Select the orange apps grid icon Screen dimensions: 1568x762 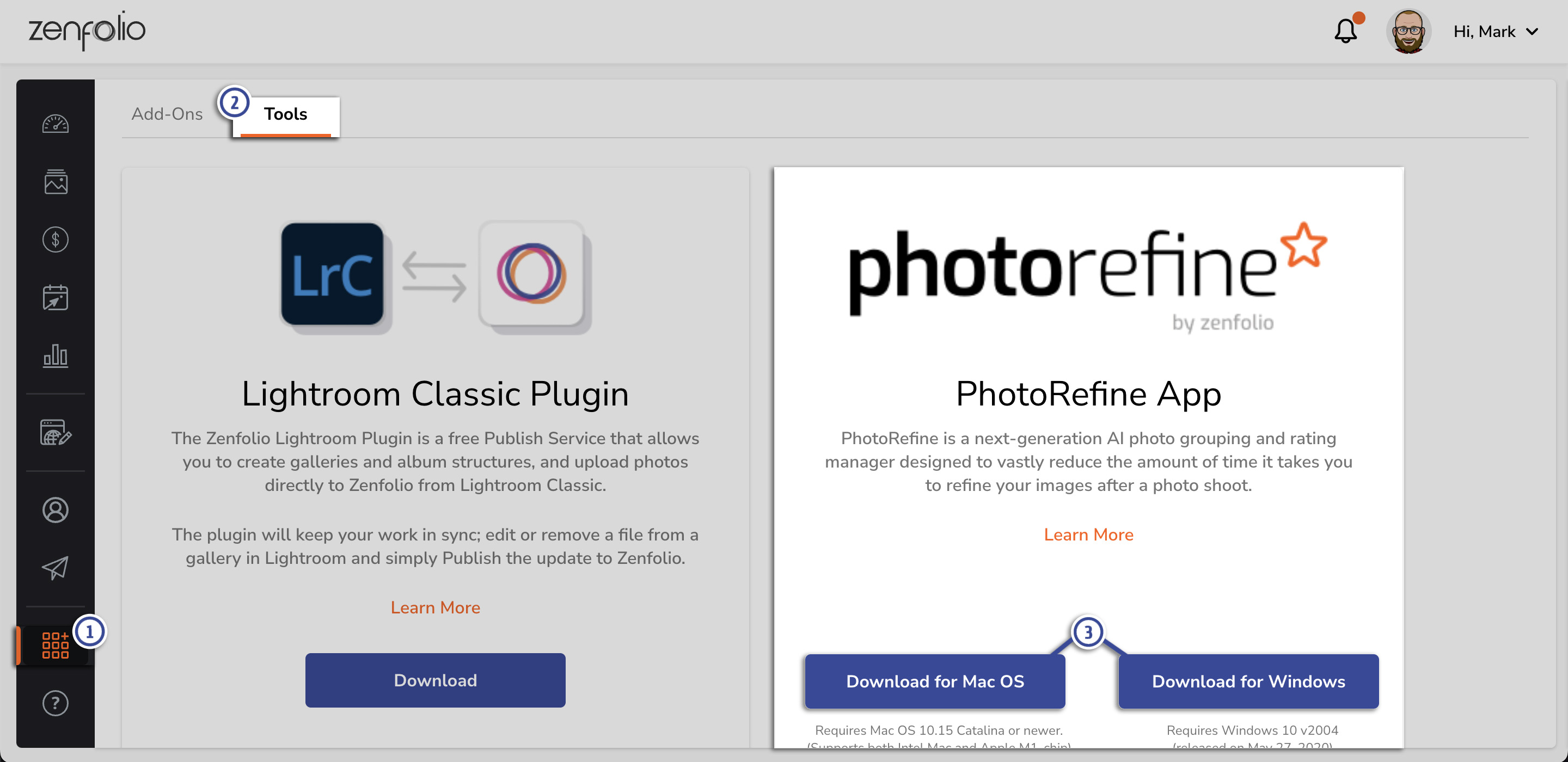(x=56, y=645)
